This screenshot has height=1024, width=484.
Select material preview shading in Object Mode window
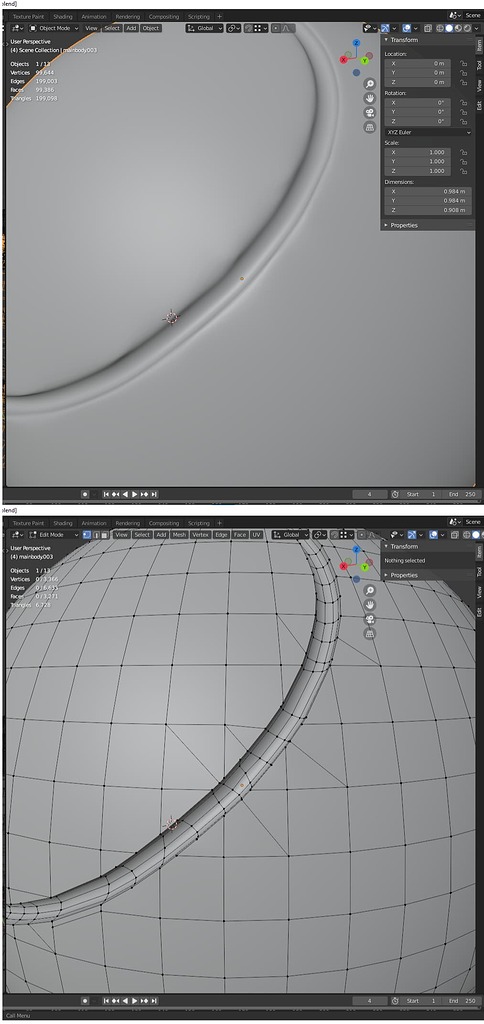tap(459, 28)
